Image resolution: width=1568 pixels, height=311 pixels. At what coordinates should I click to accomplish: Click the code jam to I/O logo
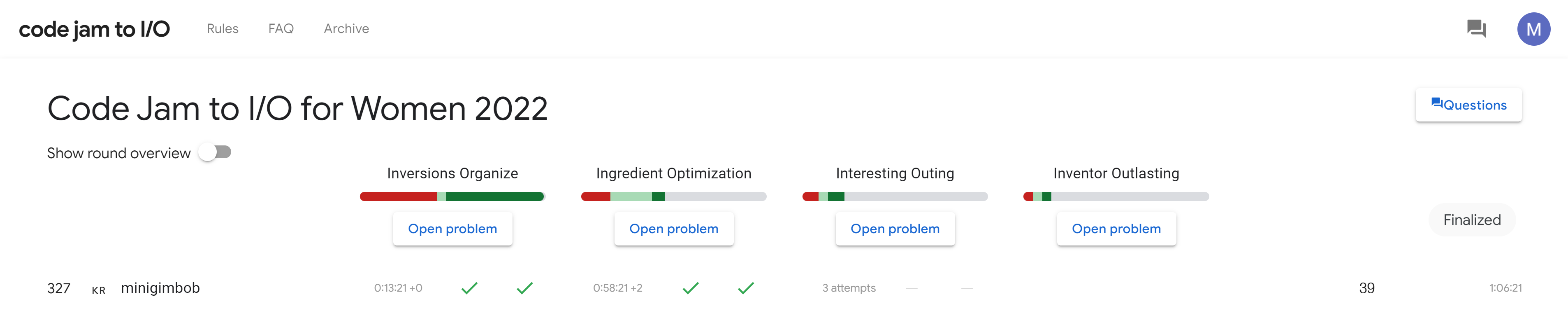[94, 29]
